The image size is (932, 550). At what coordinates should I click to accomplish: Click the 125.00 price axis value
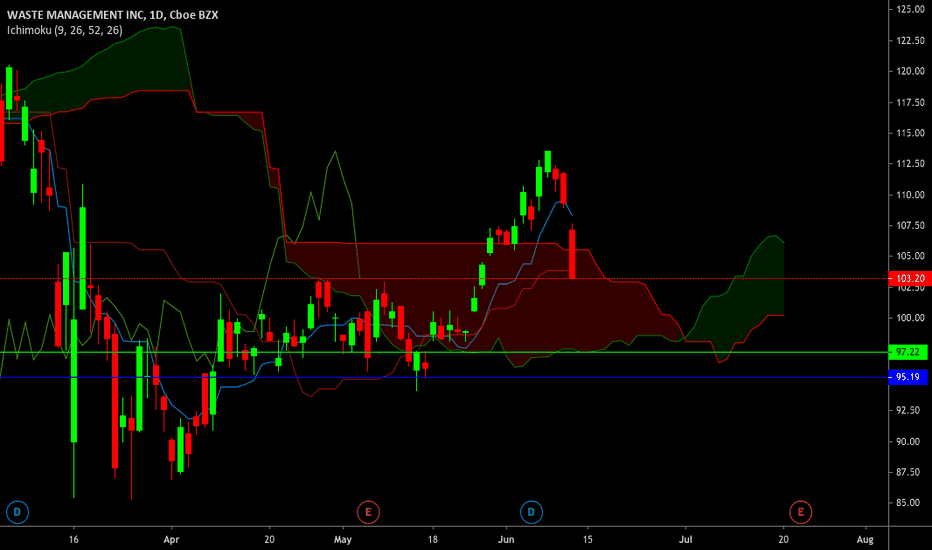(910, 10)
